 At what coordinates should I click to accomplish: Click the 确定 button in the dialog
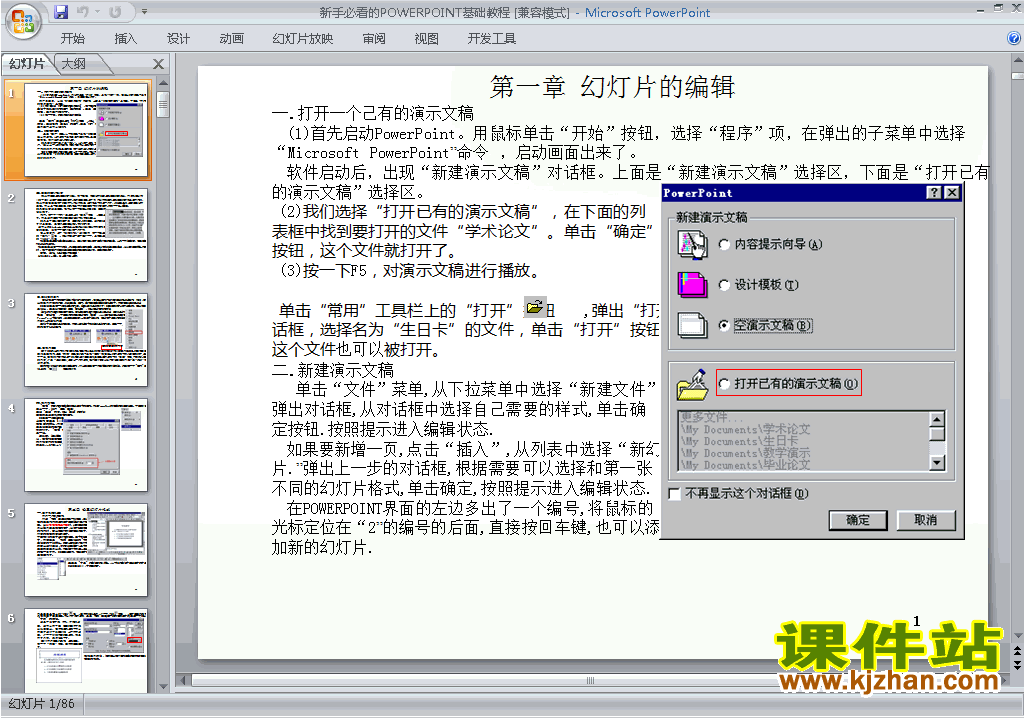pyautogui.click(x=858, y=520)
